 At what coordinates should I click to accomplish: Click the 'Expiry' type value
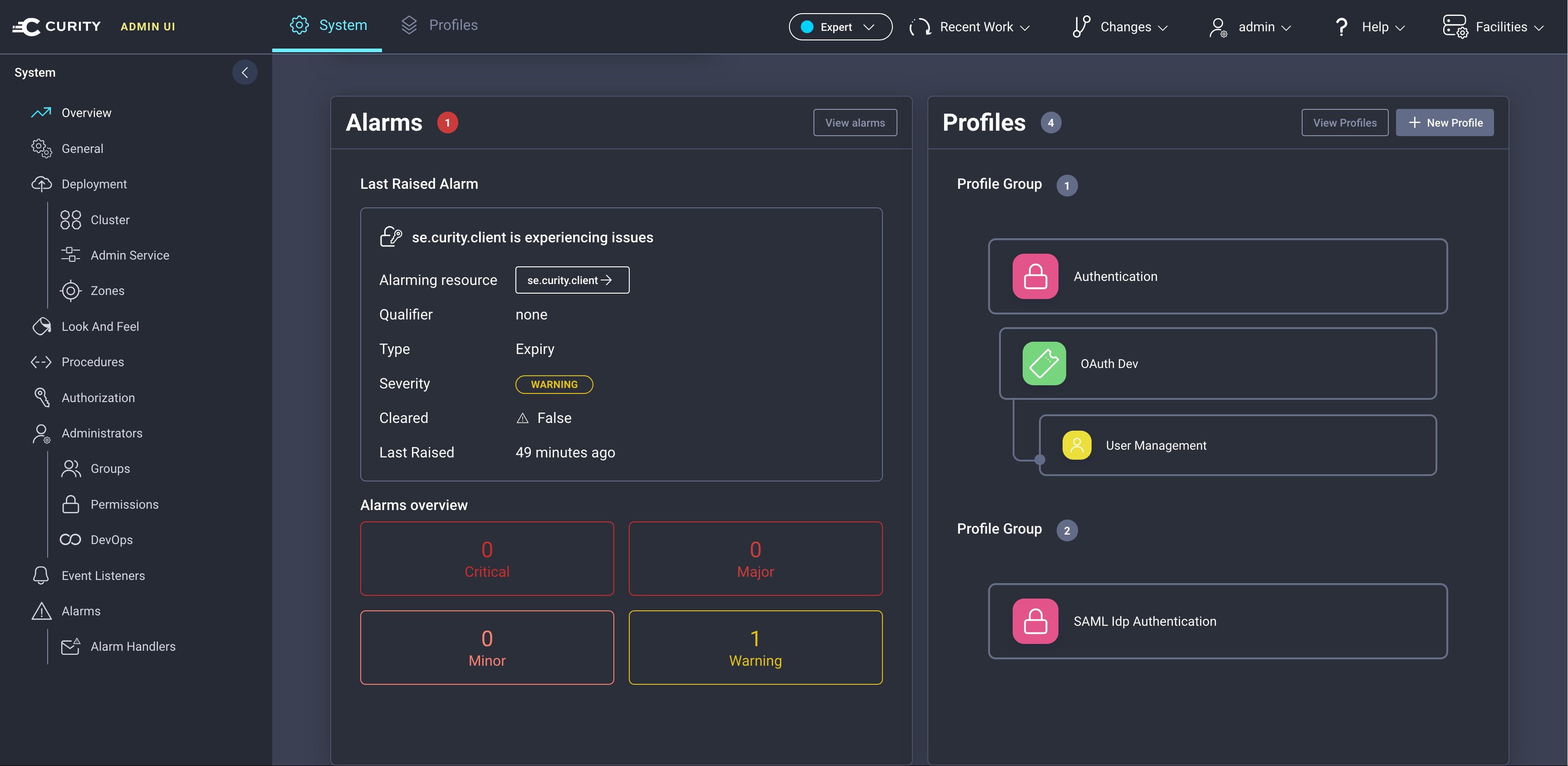click(534, 349)
